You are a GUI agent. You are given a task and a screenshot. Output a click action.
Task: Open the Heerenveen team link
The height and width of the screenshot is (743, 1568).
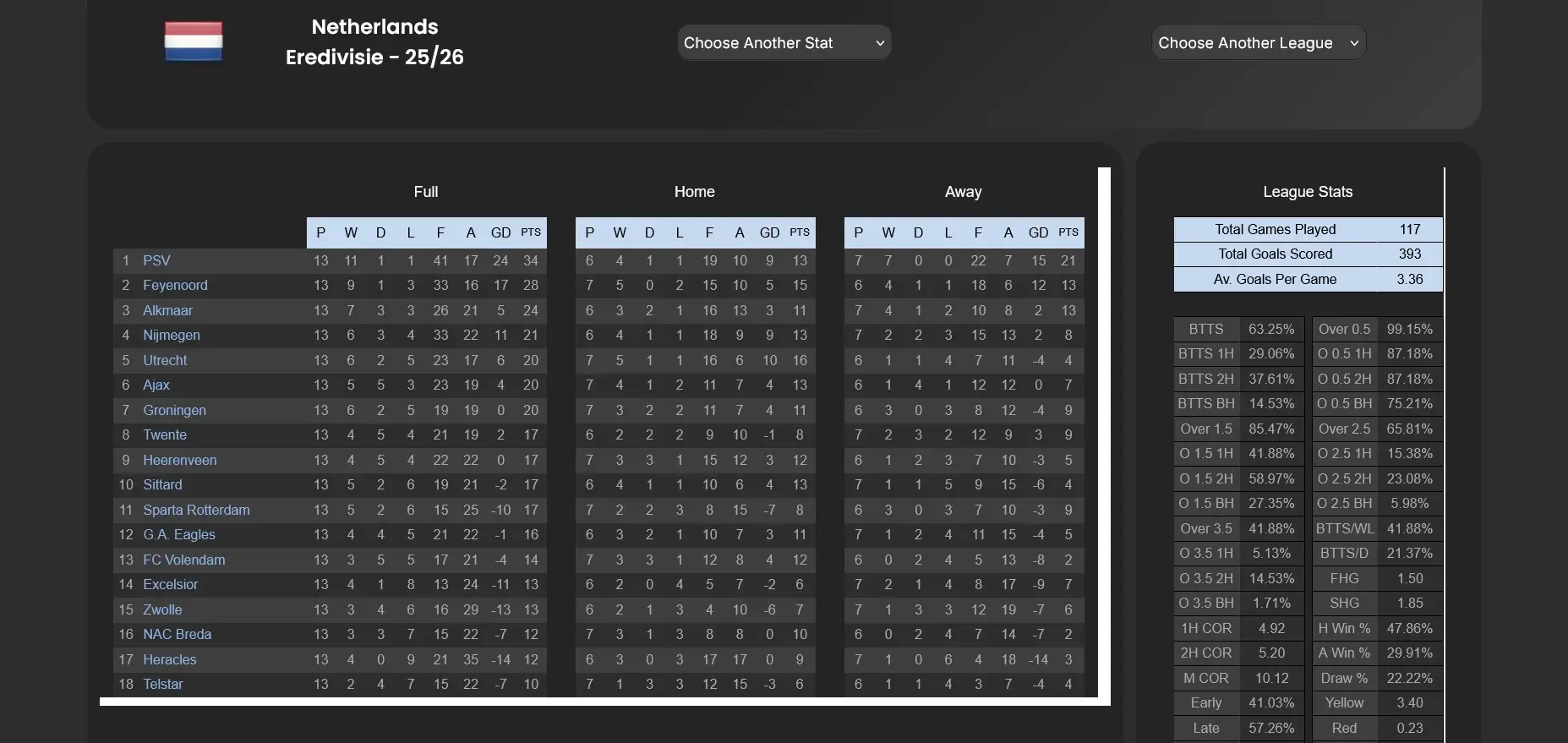pos(180,460)
